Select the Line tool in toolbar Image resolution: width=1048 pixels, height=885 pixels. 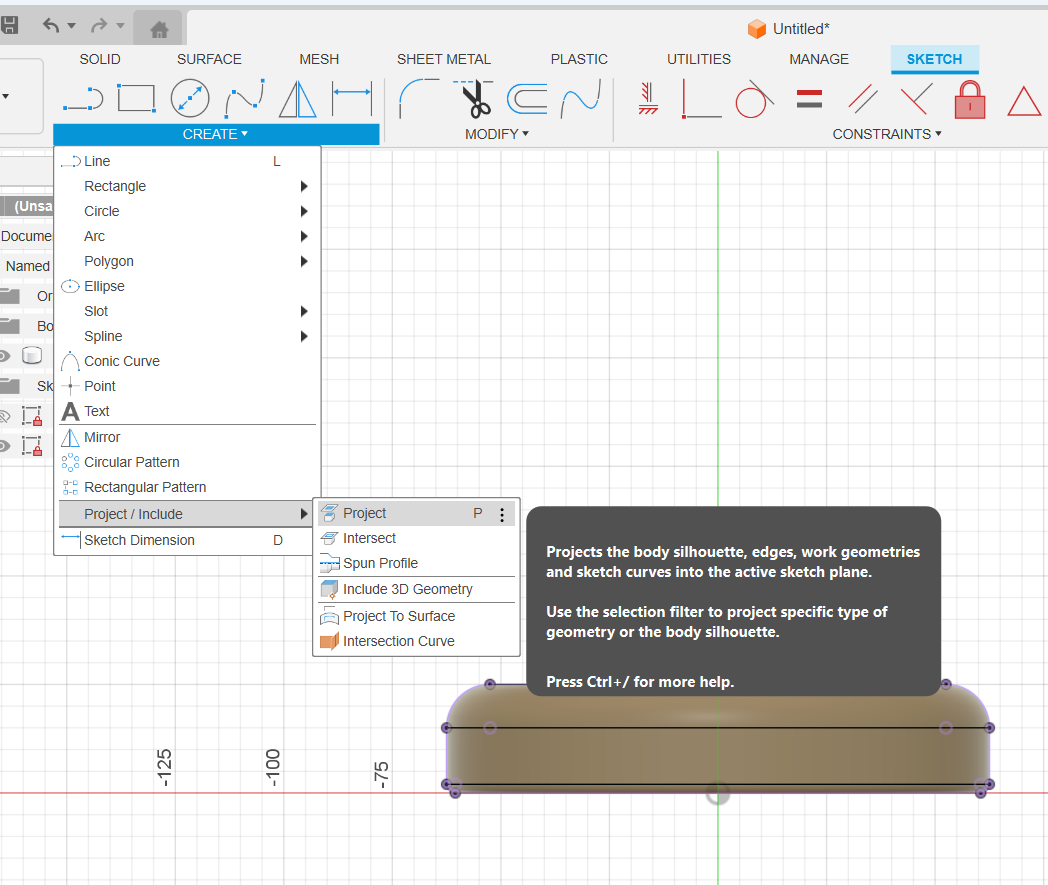[83, 99]
